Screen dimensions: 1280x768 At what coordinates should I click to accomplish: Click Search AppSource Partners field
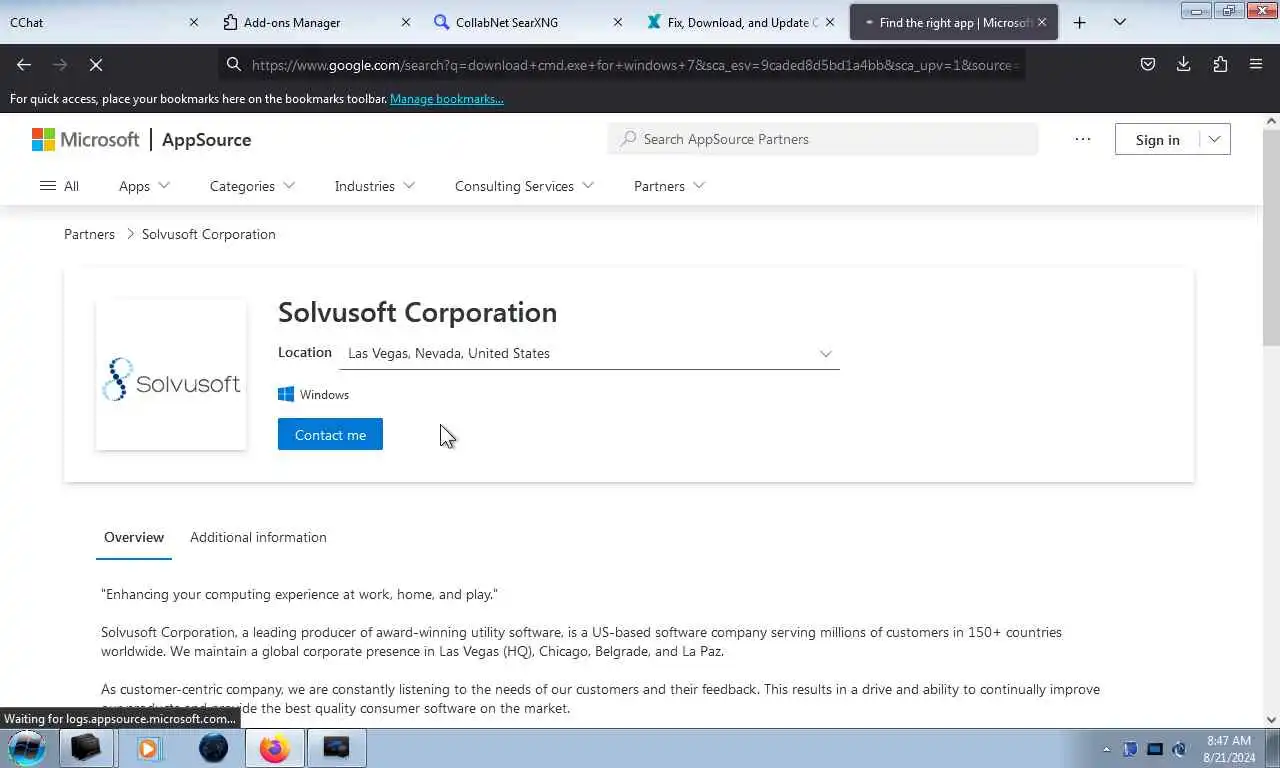pos(823,139)
